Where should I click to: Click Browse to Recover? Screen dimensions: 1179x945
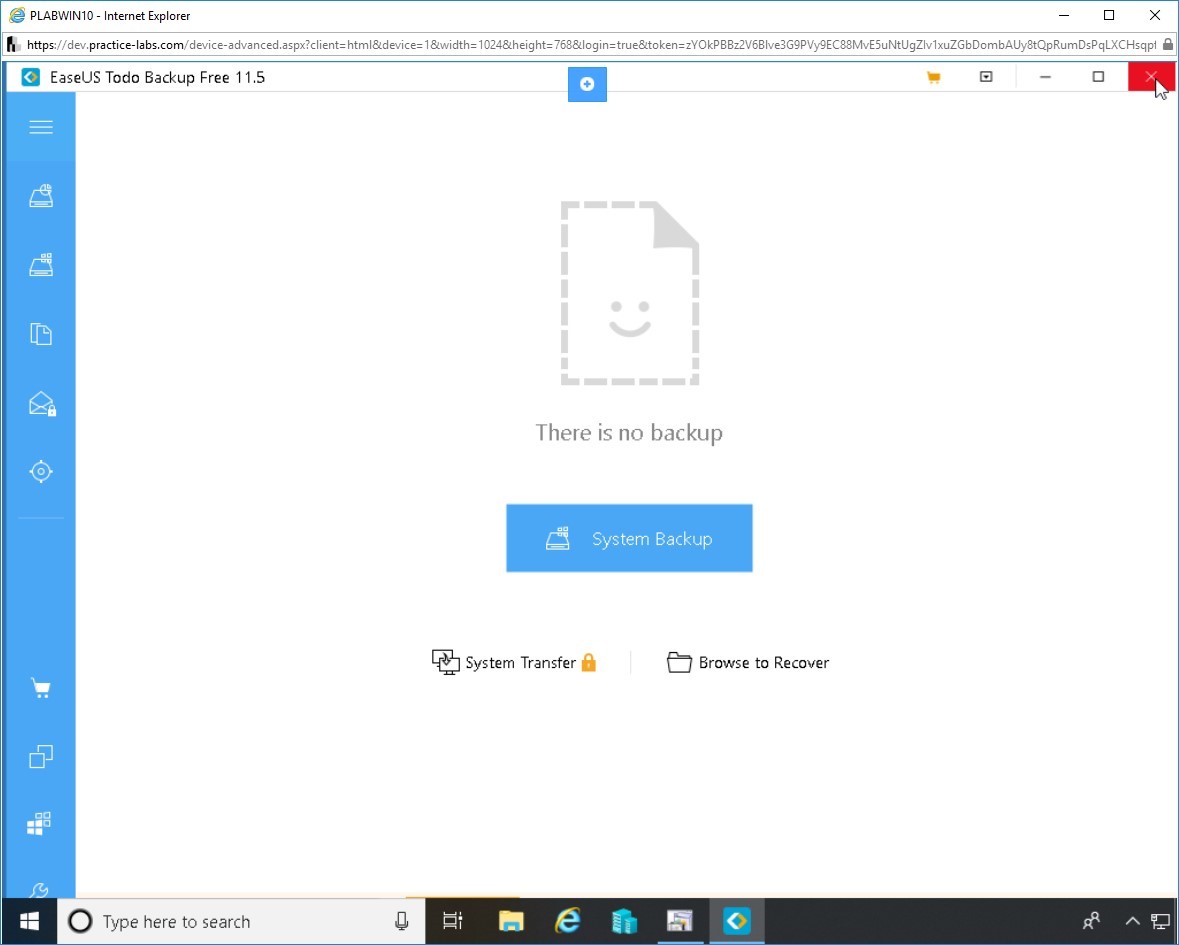pyautogui.click(x=748, y=662)
